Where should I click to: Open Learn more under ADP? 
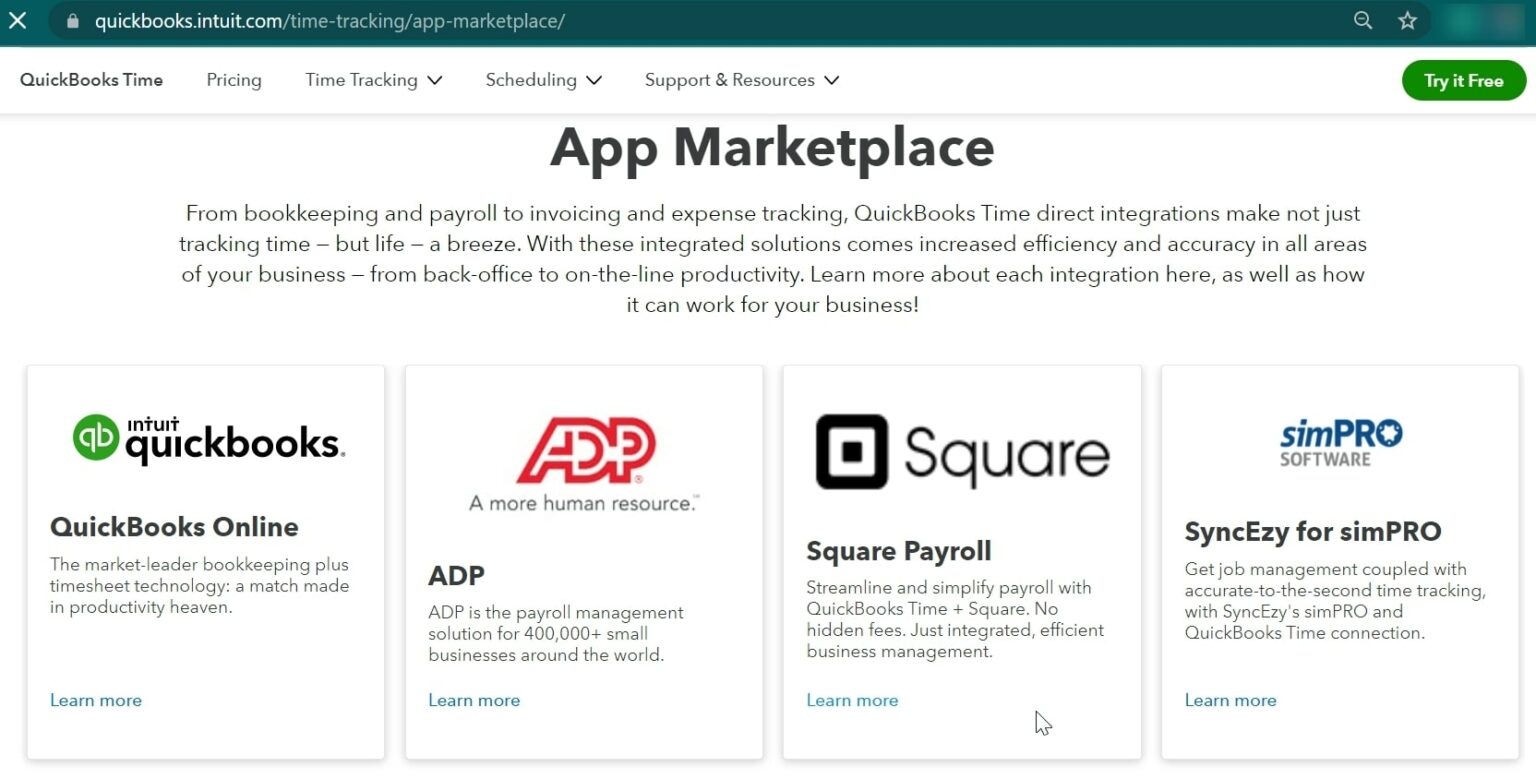point(474,700)
